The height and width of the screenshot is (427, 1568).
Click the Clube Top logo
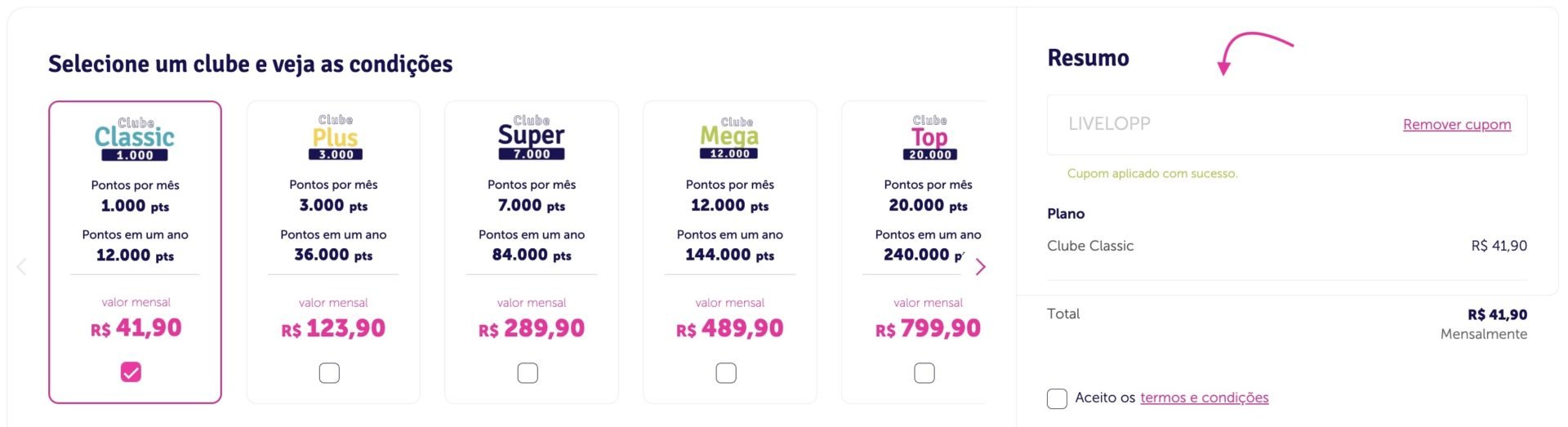click(x=929, y=137)
